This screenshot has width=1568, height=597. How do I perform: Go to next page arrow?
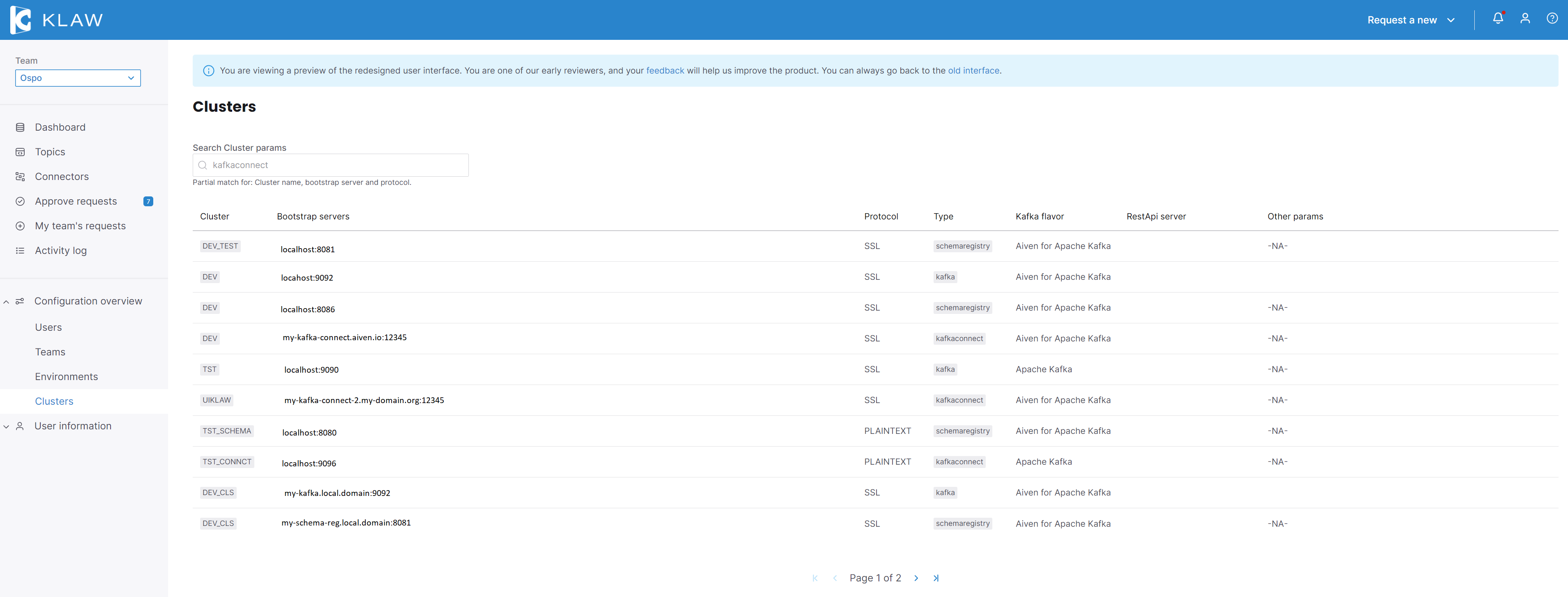tap(915, 578)
